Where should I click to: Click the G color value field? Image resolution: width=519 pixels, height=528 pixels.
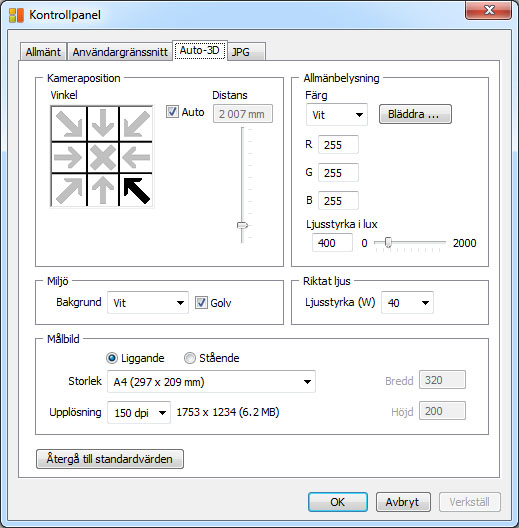pos(338,173)
